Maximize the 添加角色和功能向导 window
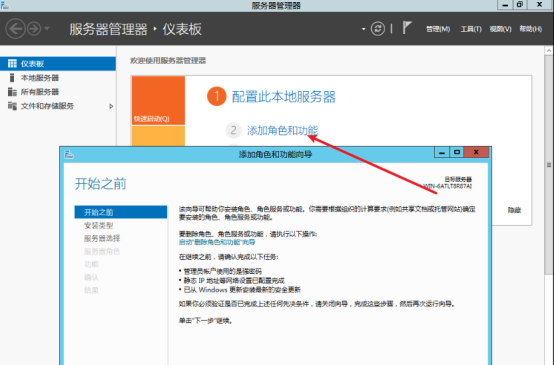The height and width of the screenshot is (365, 554). pos(456,153)
